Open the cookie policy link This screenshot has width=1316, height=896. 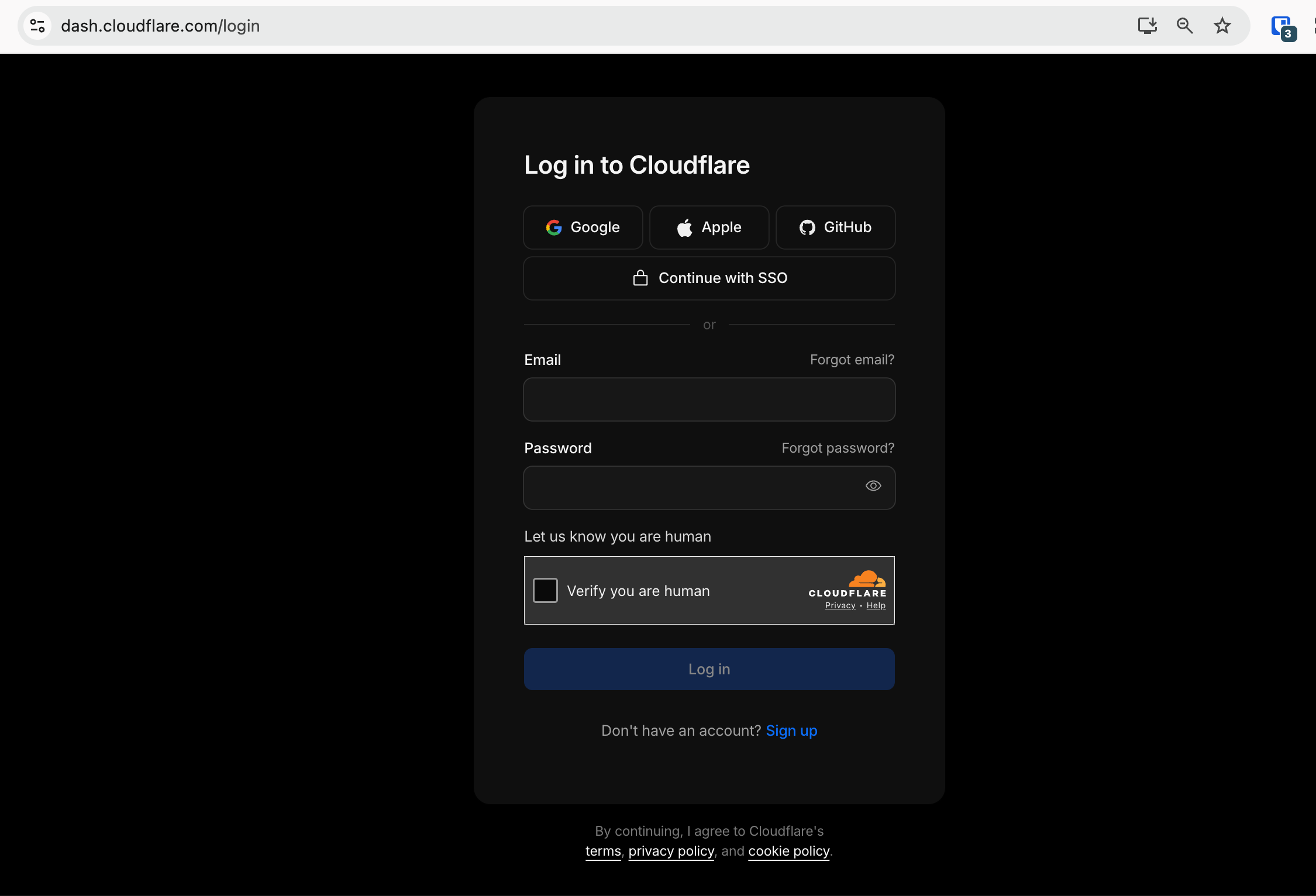point(789,851)
